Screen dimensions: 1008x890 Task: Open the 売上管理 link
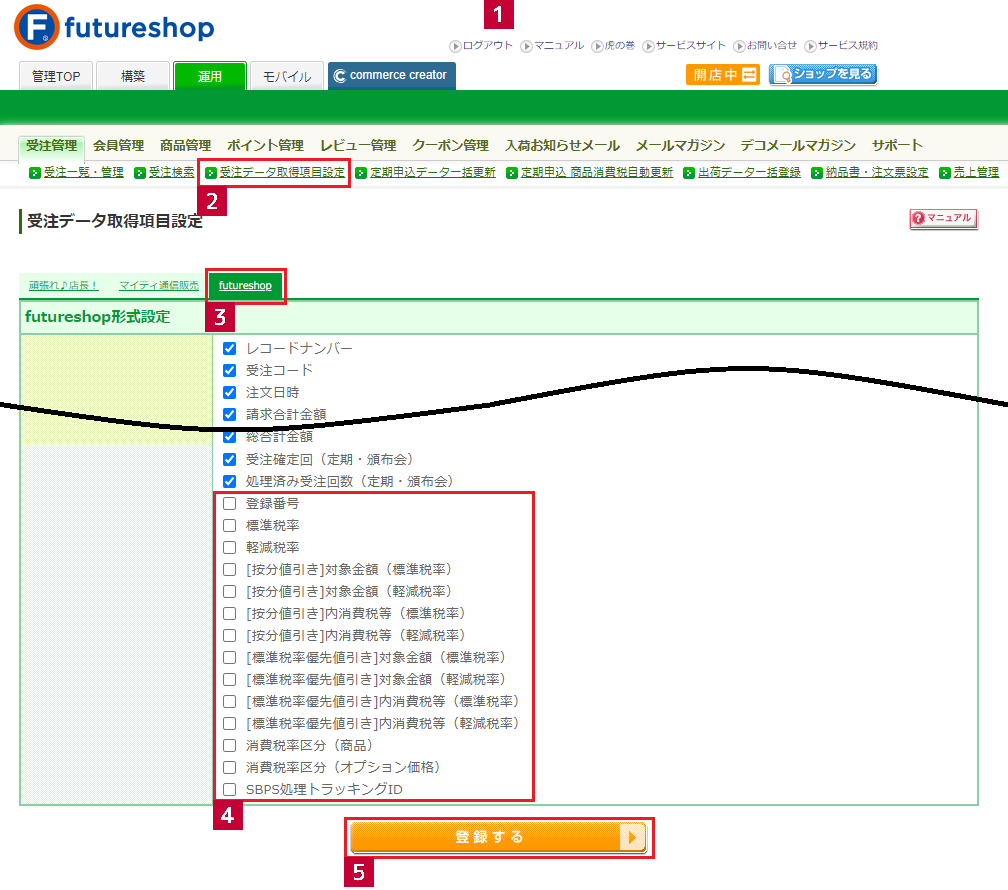pos(976,172)
